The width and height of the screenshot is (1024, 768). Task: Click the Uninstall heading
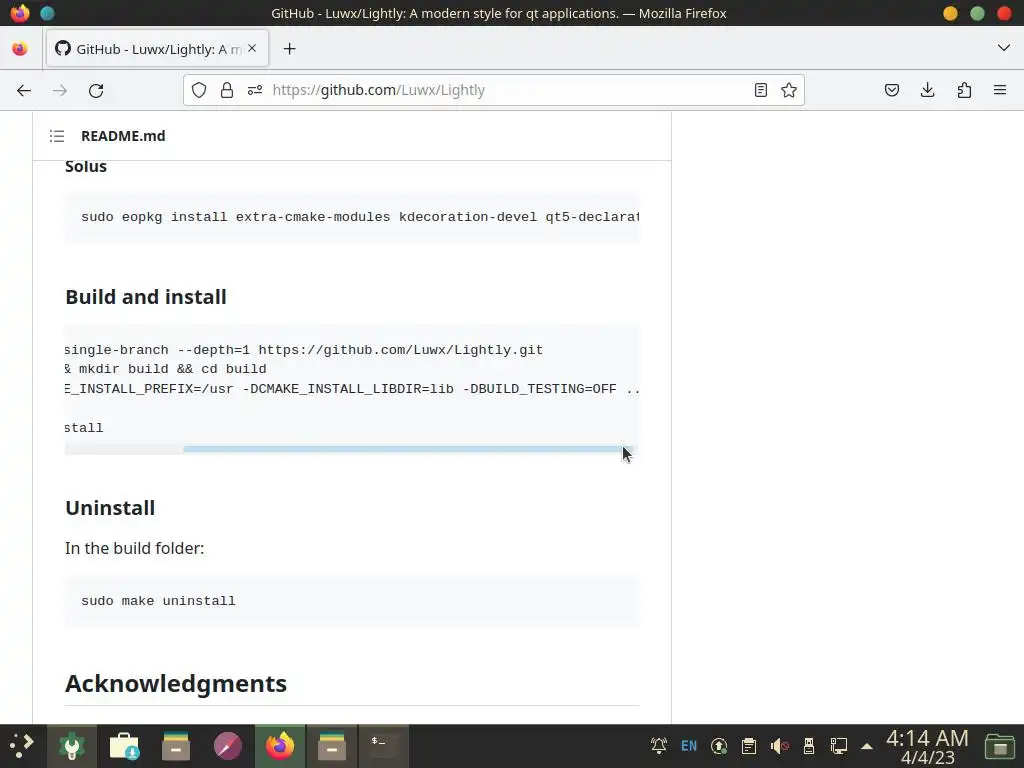110,508
